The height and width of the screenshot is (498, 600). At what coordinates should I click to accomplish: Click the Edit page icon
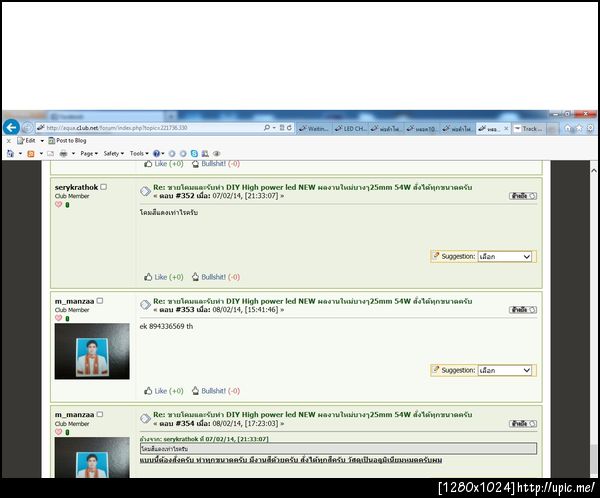[x=21, y=140]
